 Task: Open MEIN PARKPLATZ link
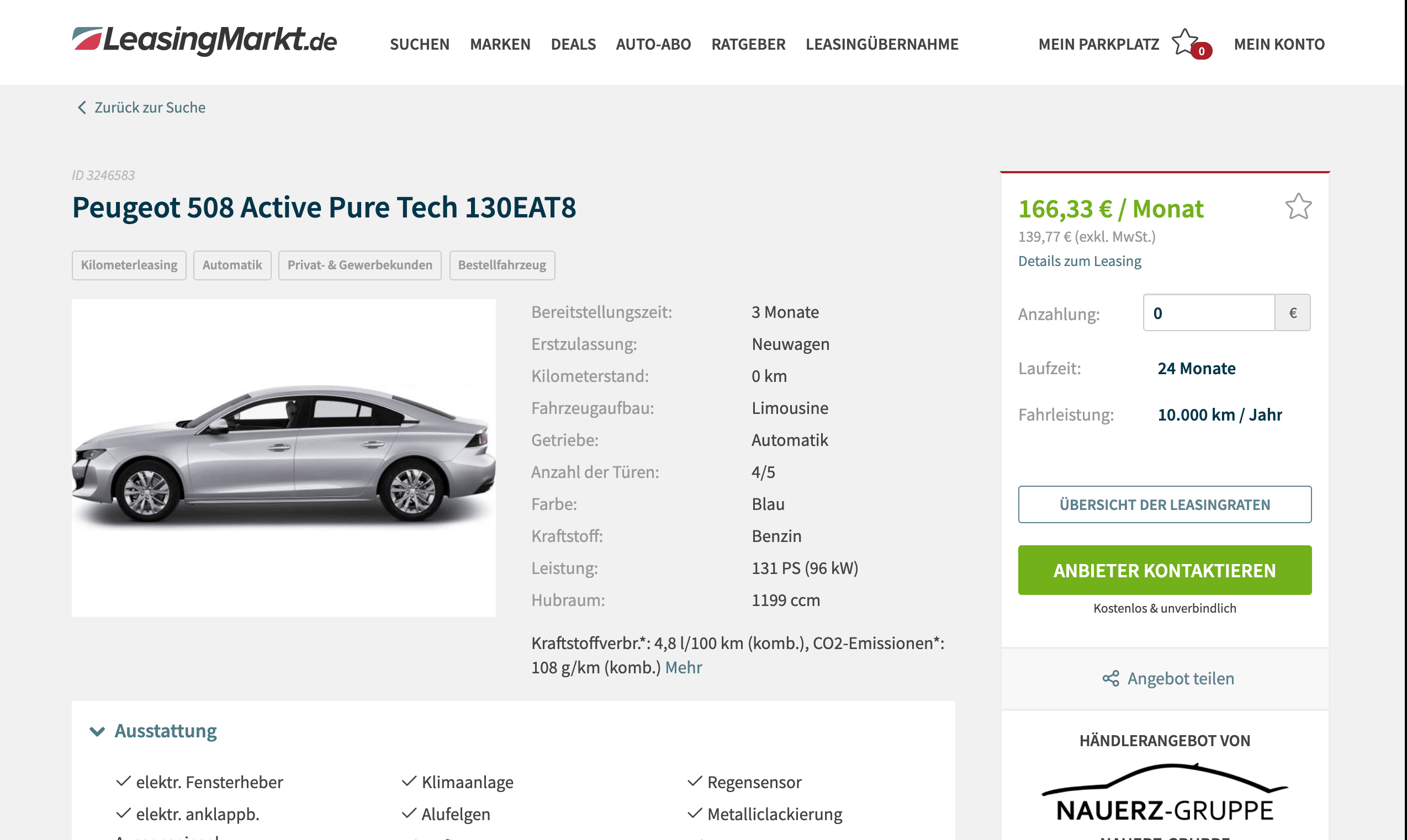pos(1098,44)
